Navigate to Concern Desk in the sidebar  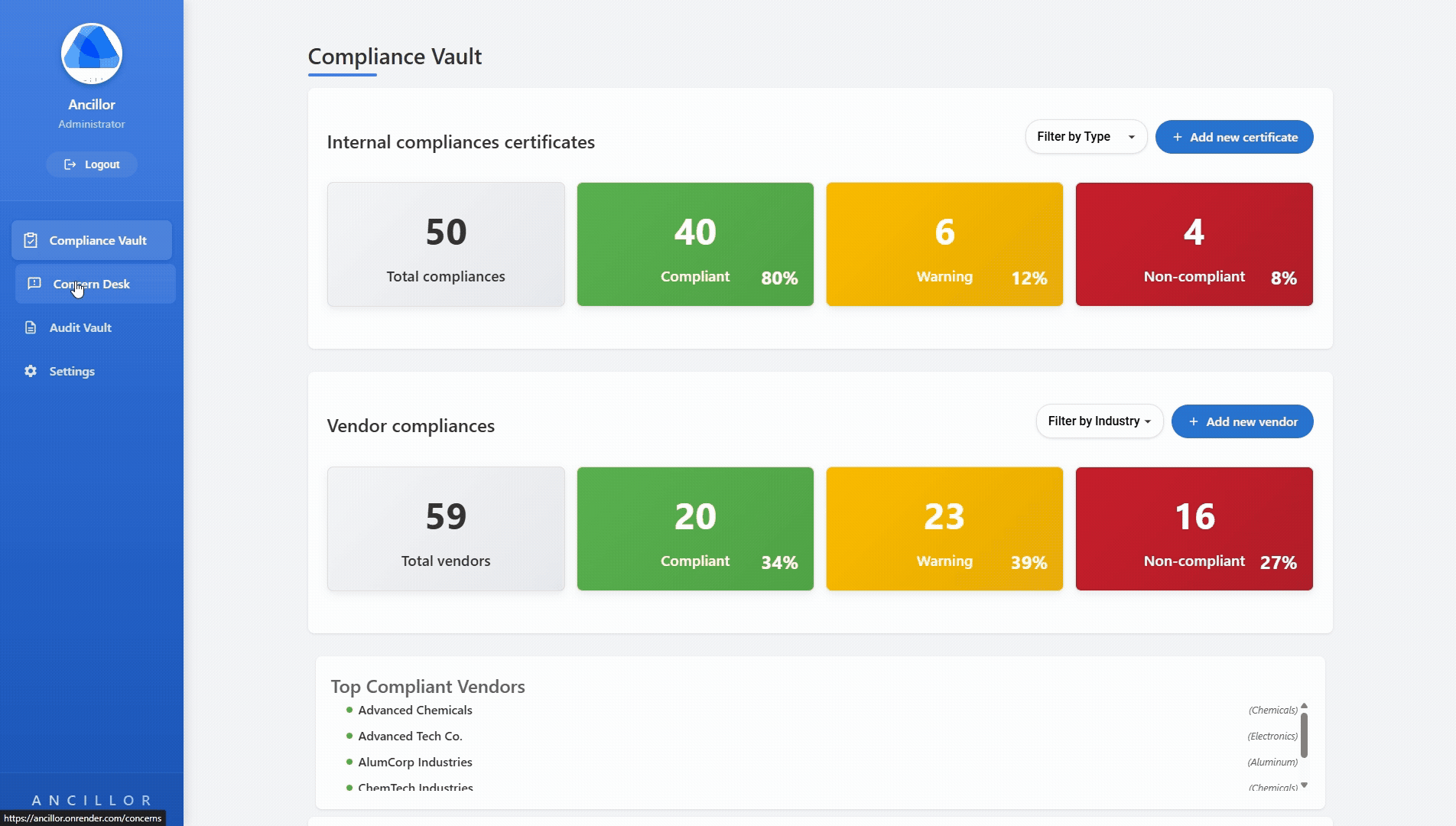pyautogui.click(x=91, y=284)
